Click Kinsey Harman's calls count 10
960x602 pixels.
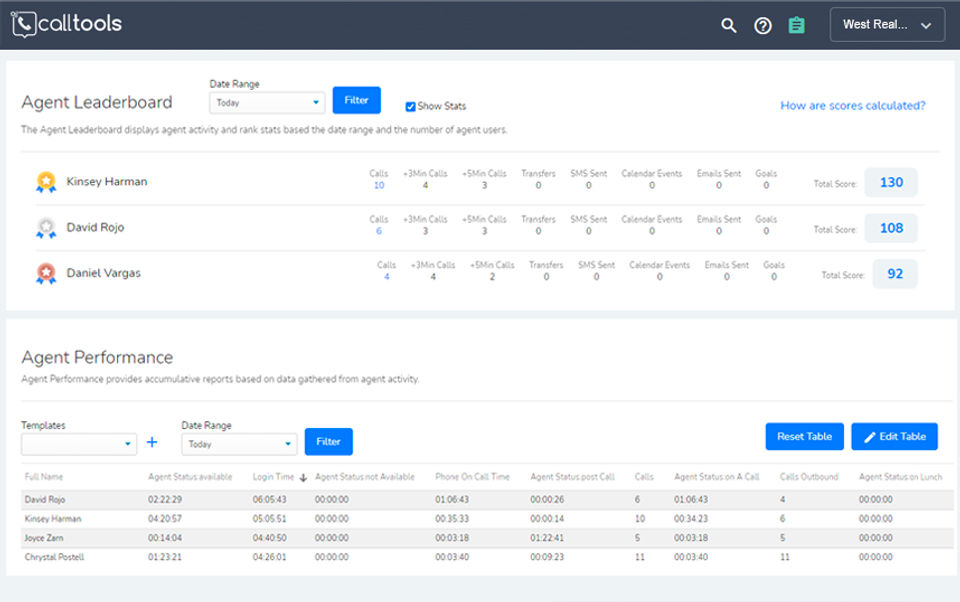(379, 185)
